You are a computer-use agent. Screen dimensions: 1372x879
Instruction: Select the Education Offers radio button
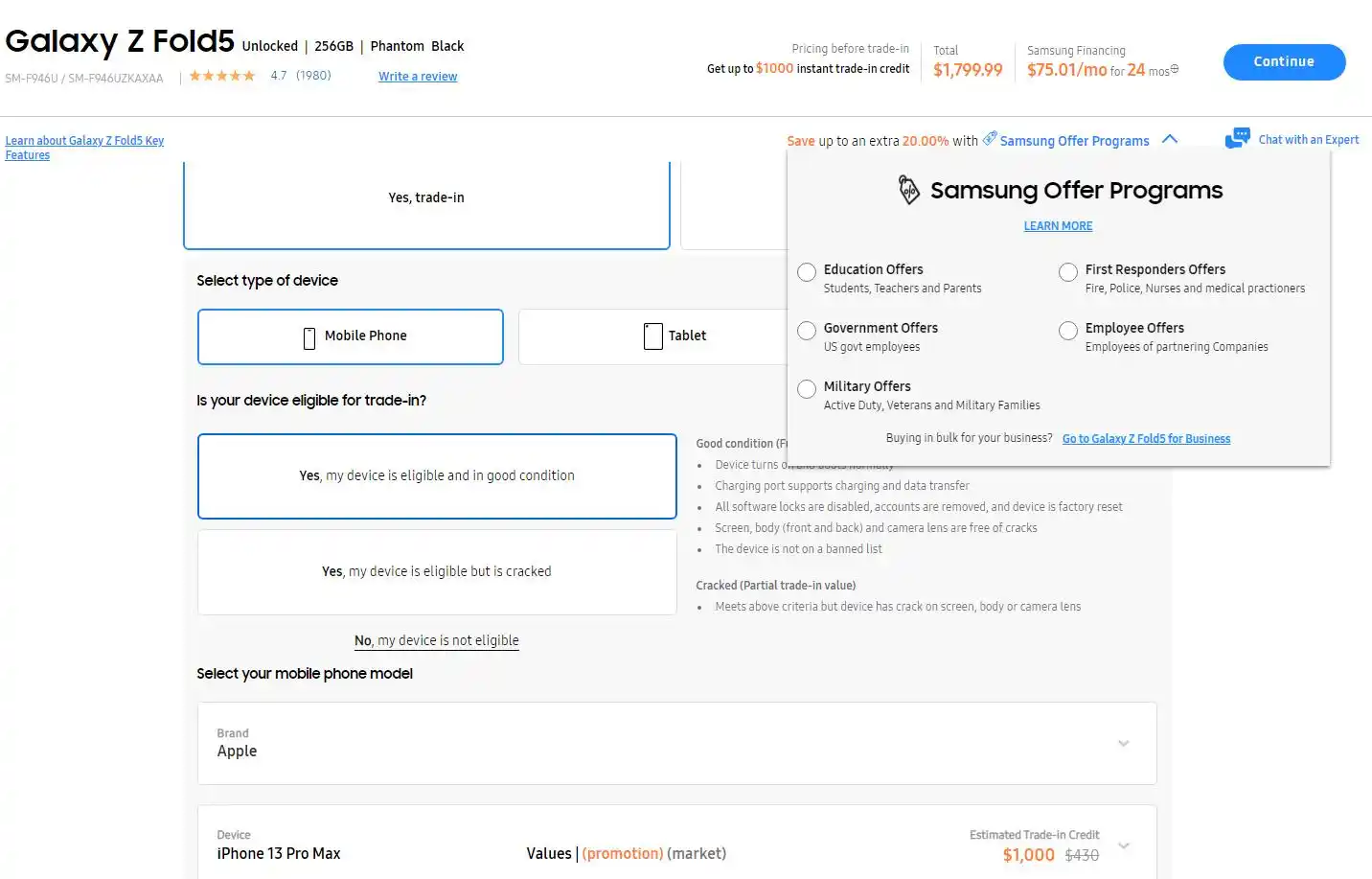click(x=807, y=272)
